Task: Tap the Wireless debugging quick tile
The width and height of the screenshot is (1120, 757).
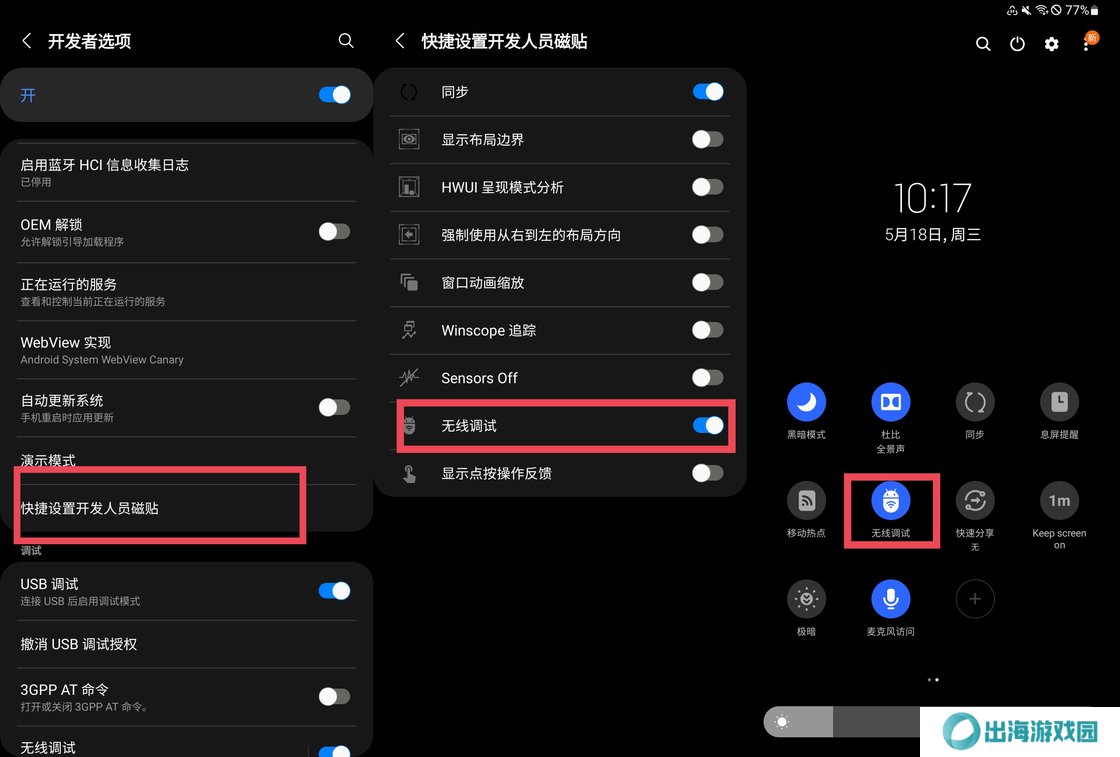Action: 890,501
